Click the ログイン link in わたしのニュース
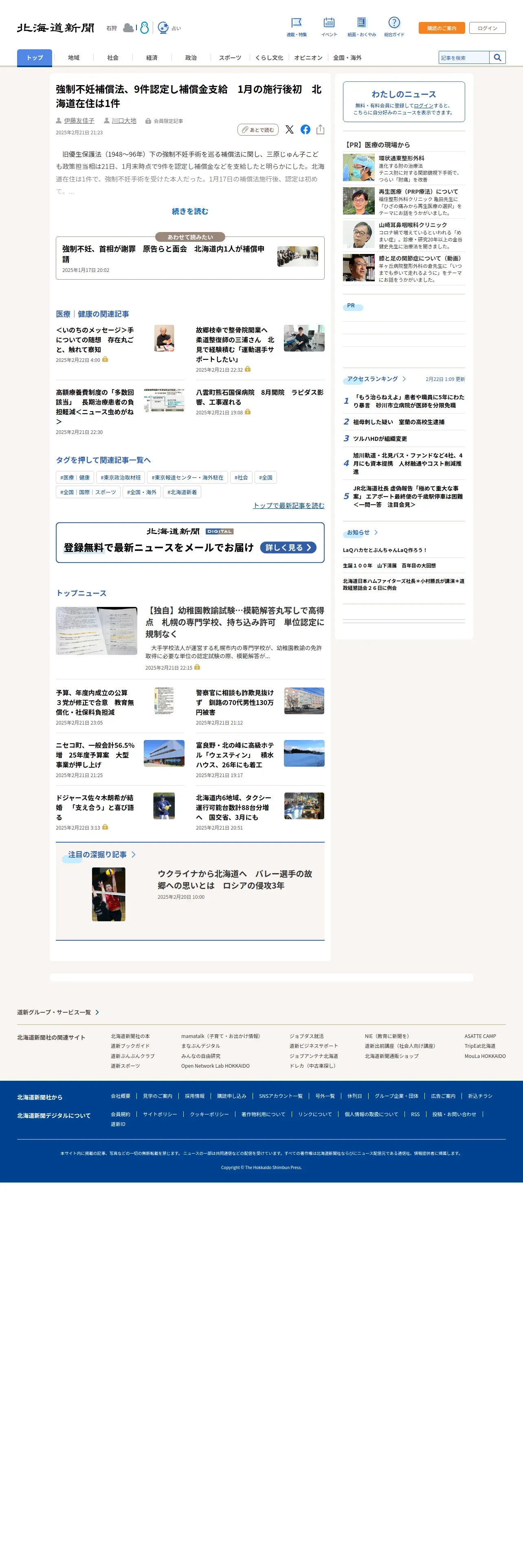 point(423,105)
